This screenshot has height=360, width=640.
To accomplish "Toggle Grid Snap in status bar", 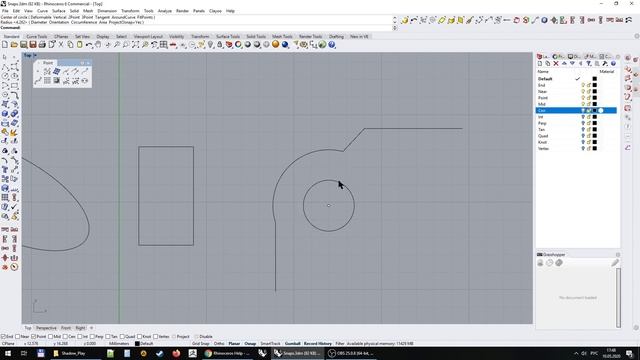I will click(x=200, y=344).
